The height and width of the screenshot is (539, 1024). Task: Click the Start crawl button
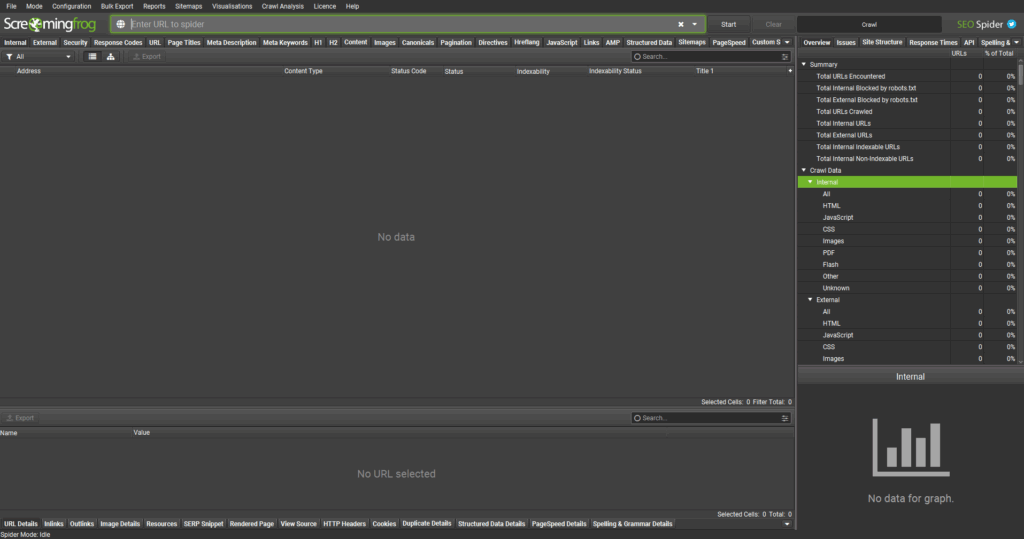tap(728, 24)
